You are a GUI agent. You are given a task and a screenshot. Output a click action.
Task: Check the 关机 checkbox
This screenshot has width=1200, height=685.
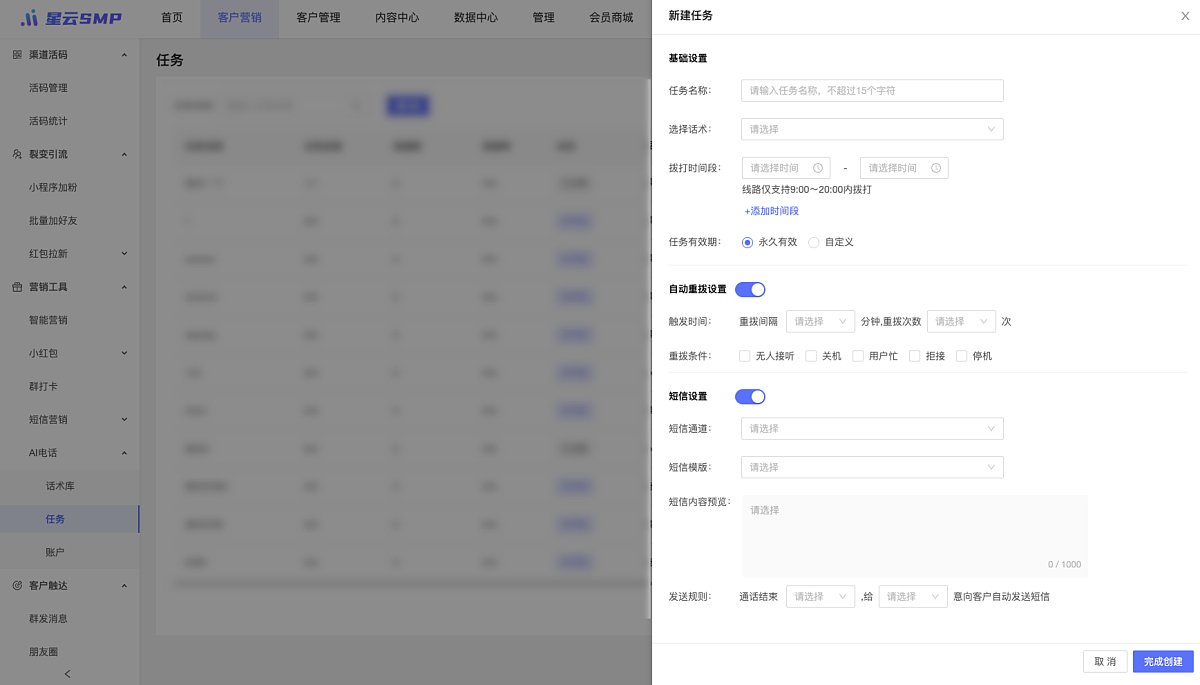pyautogui.click(x=811, y=356)
